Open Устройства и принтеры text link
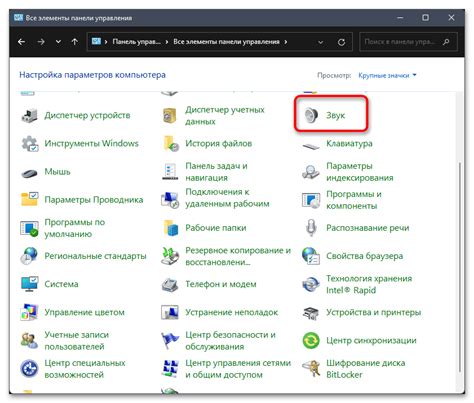 coord(373,312)
